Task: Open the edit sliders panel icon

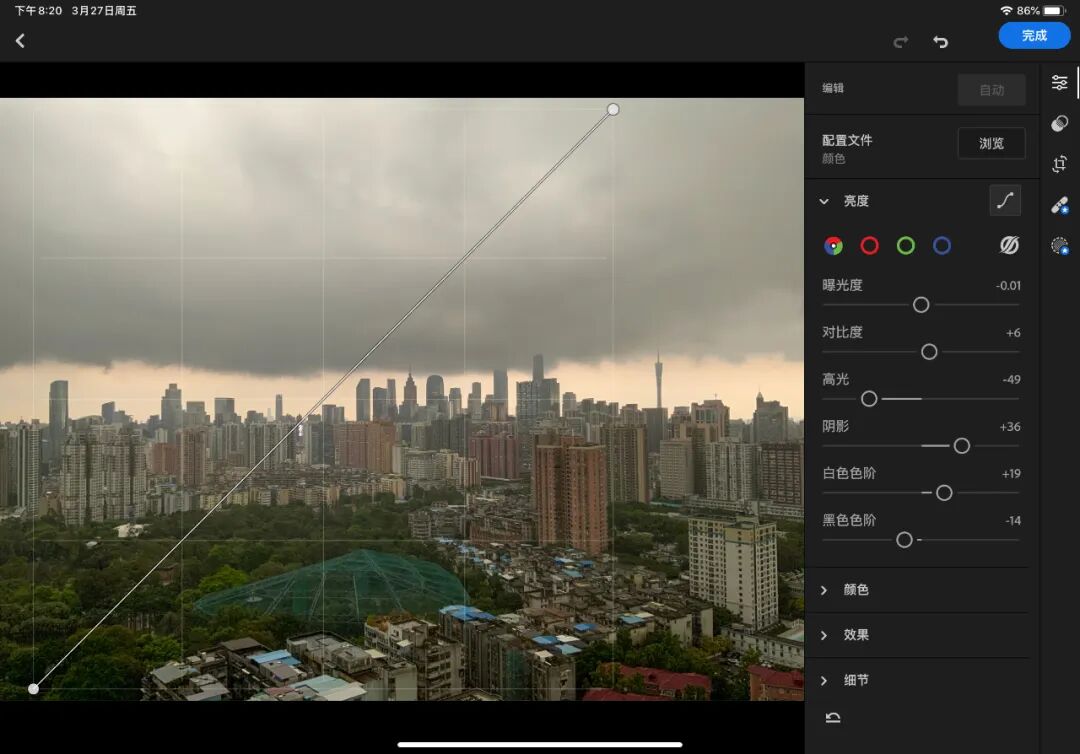Action: click(x=1059, y=83)
